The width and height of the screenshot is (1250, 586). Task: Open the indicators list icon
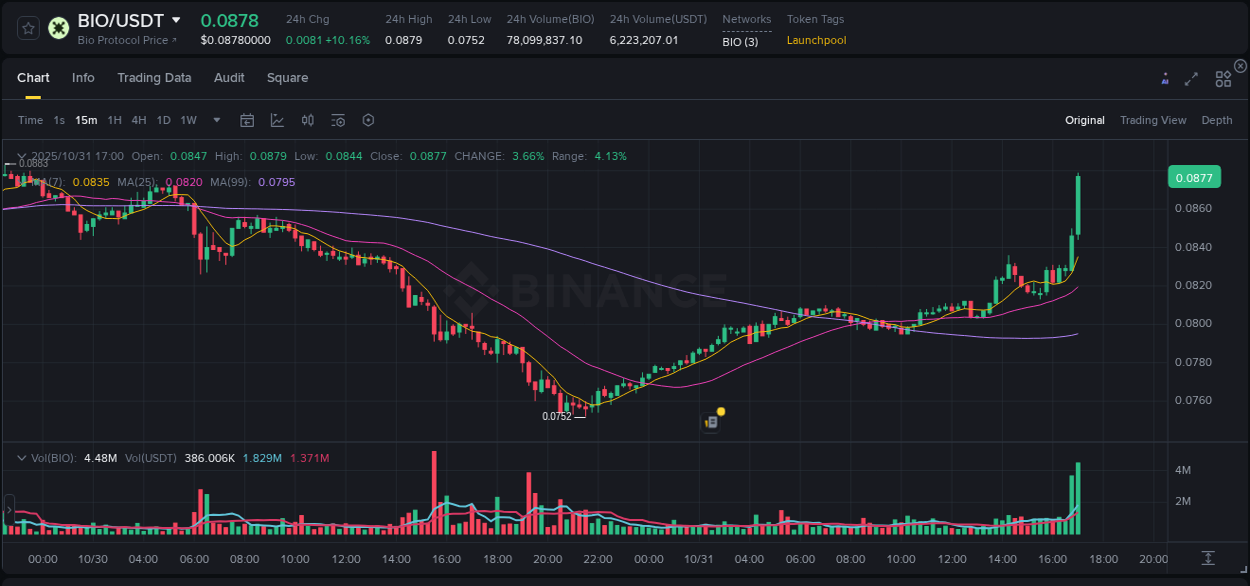coord(337,120)
